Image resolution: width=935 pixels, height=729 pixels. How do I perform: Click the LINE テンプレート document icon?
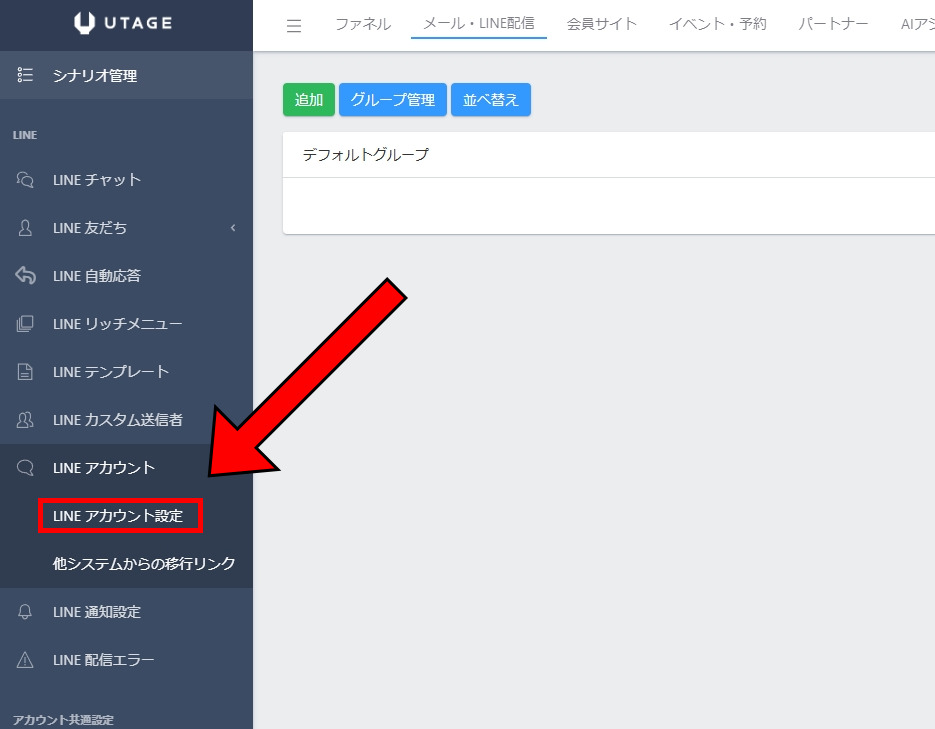pos(26,372)
